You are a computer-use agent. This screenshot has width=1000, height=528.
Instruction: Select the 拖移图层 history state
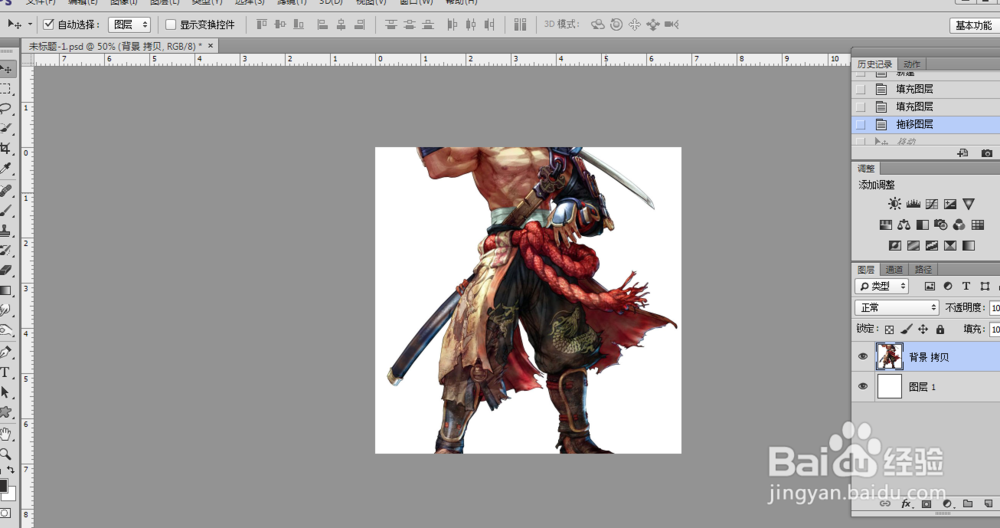coord(926,124)
